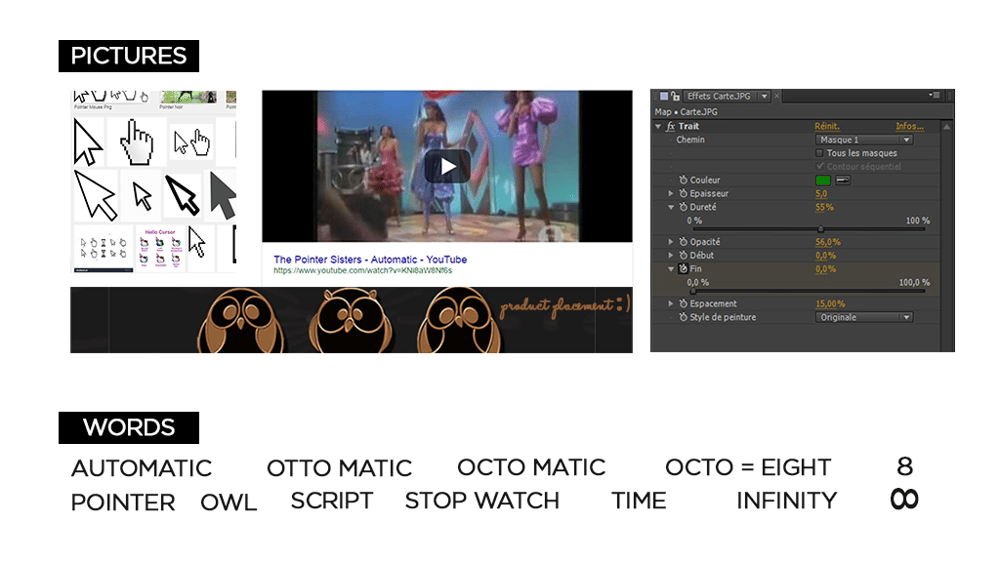1000x562 pixels.
Task: Click the words OTTO MATIC
Action: [339, 468]
